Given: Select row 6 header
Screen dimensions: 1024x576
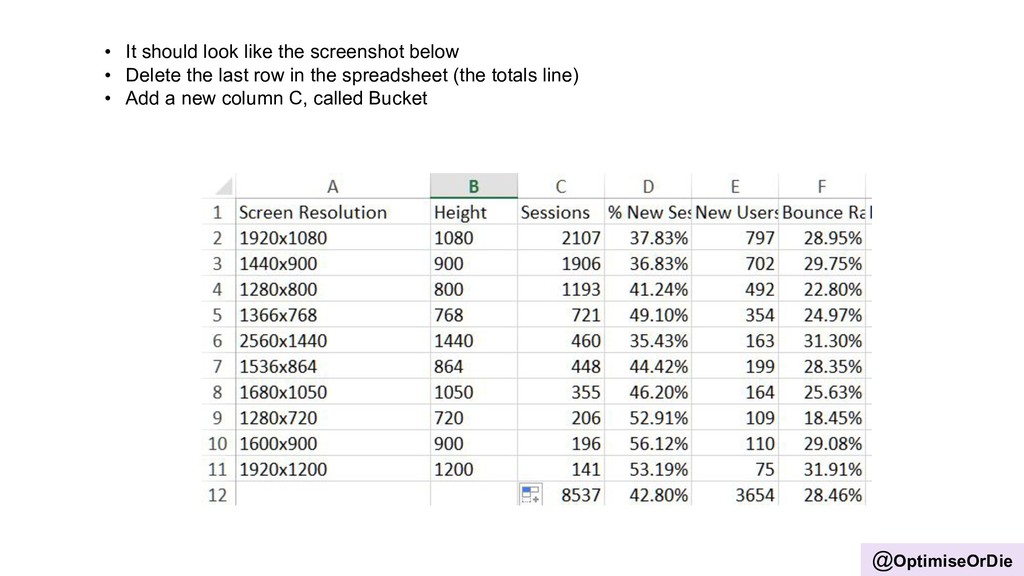Looking at the screenshot, I should point(217,341).
